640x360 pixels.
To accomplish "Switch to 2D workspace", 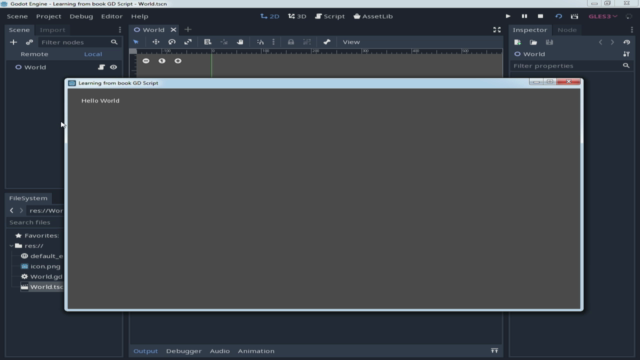I will point(270,16).
